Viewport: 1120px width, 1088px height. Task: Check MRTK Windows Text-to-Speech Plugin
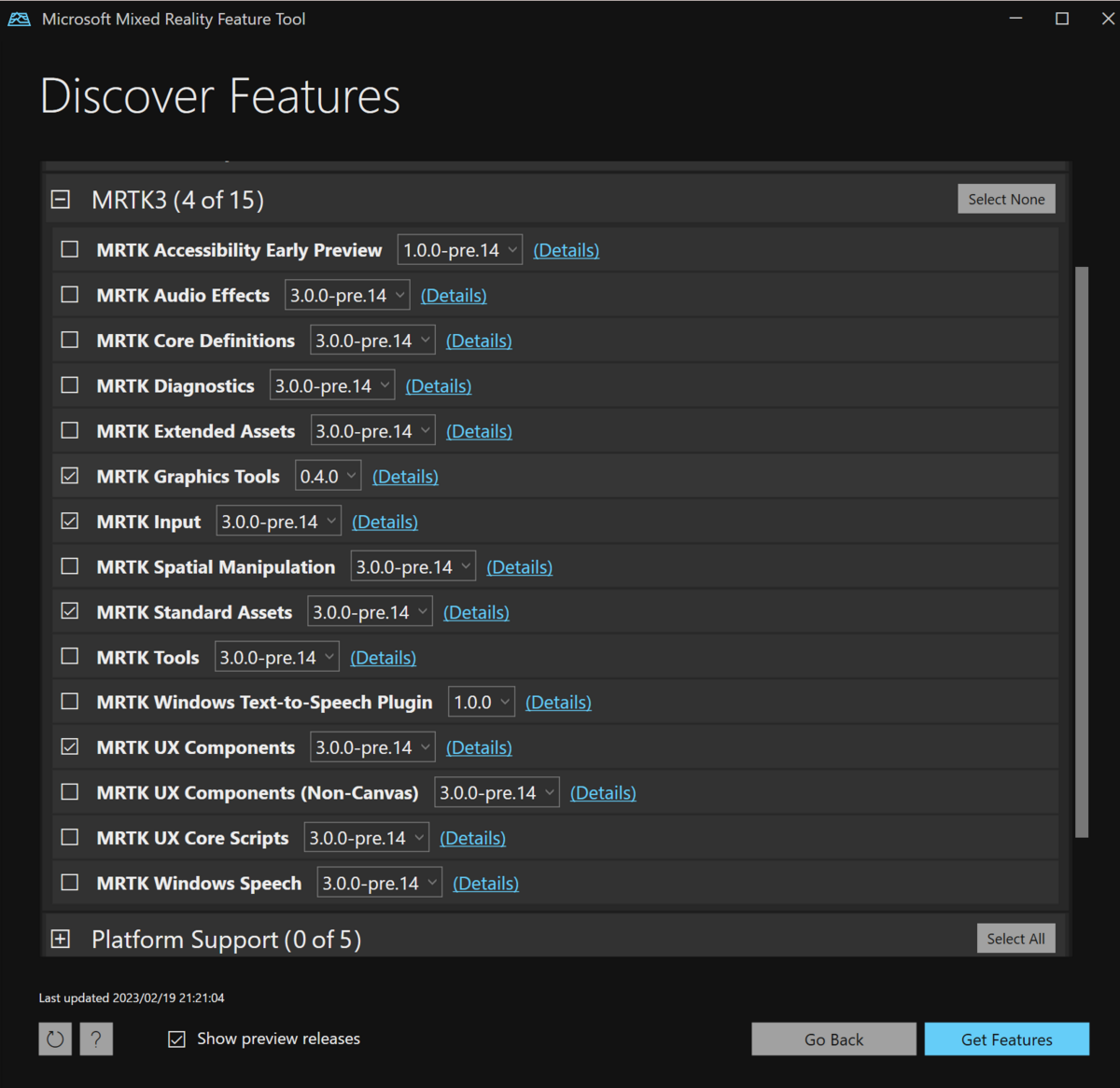click(70, 702)
